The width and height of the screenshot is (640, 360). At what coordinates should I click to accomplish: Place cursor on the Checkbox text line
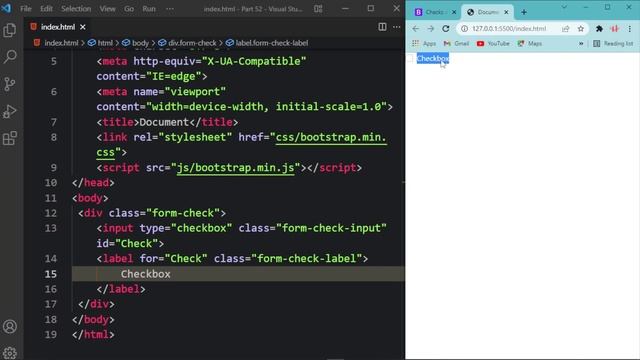point(145,274)
